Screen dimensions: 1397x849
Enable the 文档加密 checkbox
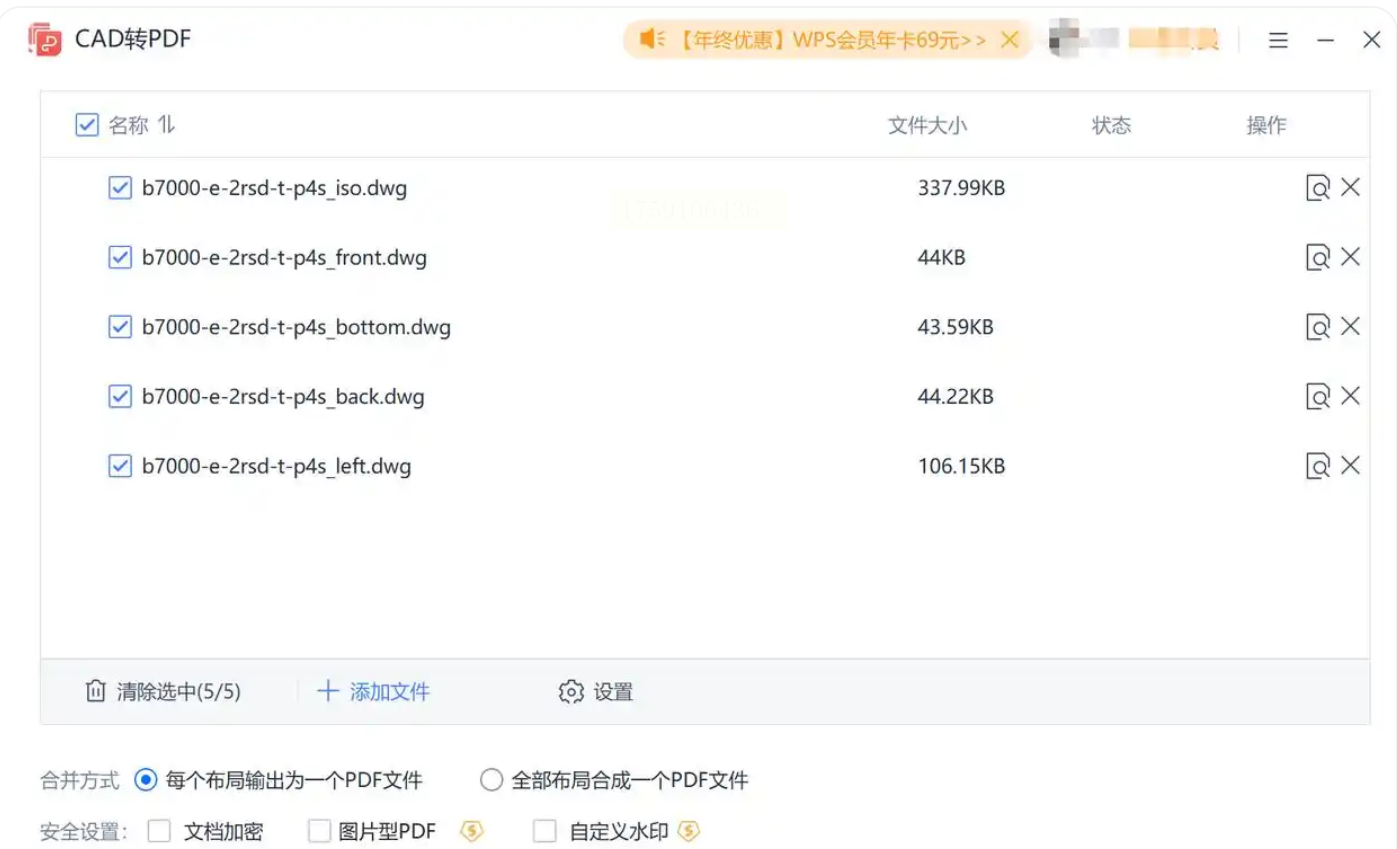coord(160,831)
